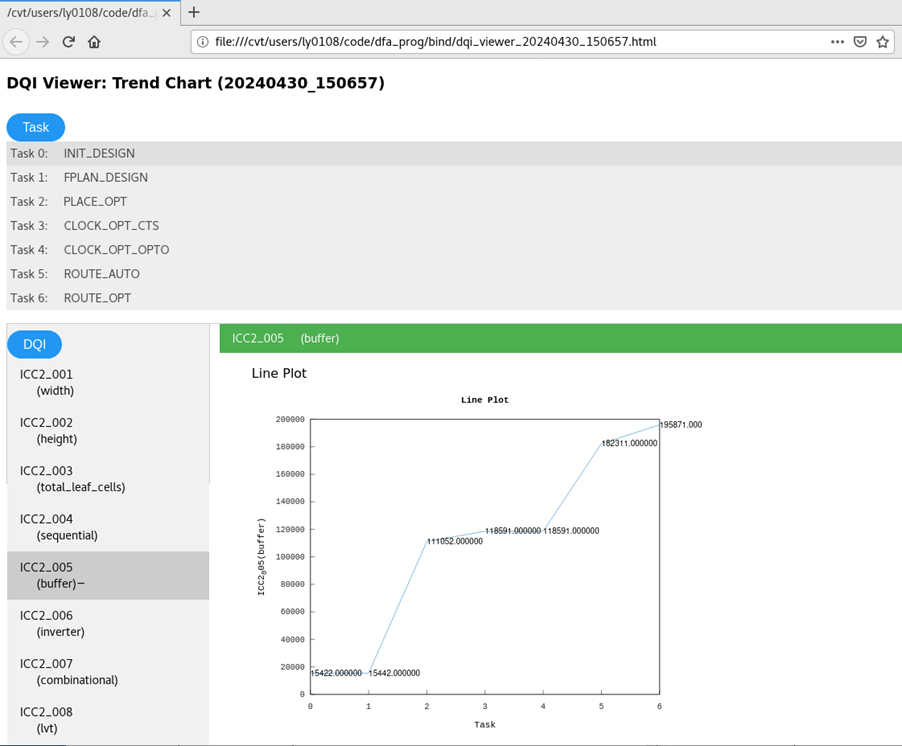This screenshot has width=902, height=746.
Task: Select Task 3 CLOCK_OPT_CTS row
Action: pos(110,226)
